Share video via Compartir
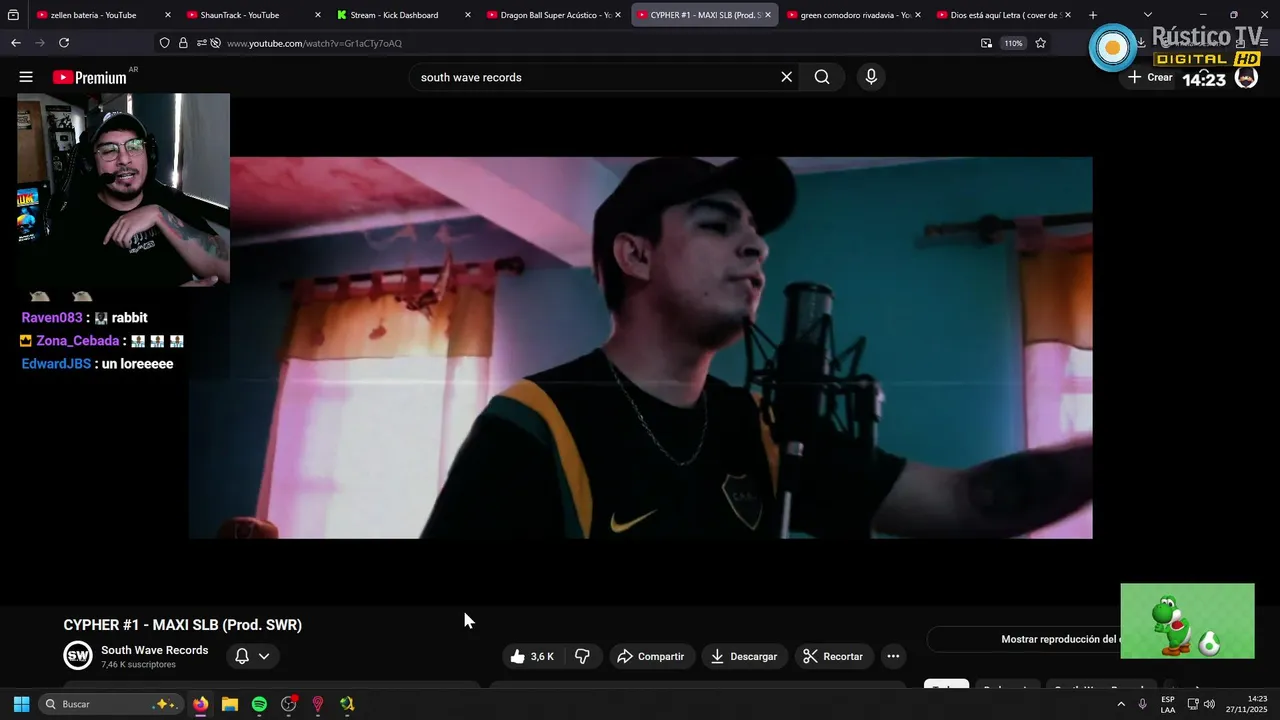 [651, 656]
